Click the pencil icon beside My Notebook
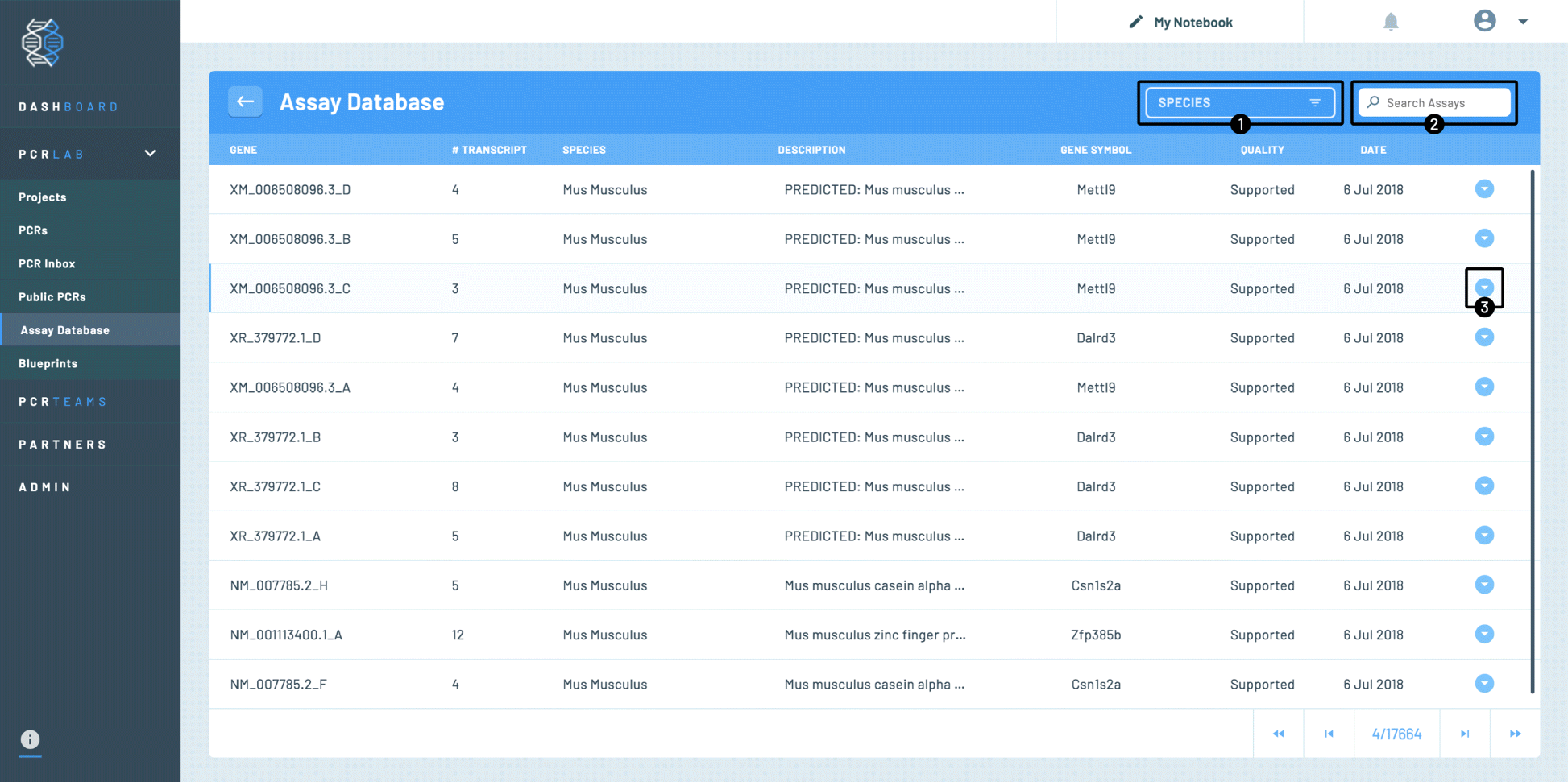This screenshot has width=1568, height=782. coord(1135,22)
